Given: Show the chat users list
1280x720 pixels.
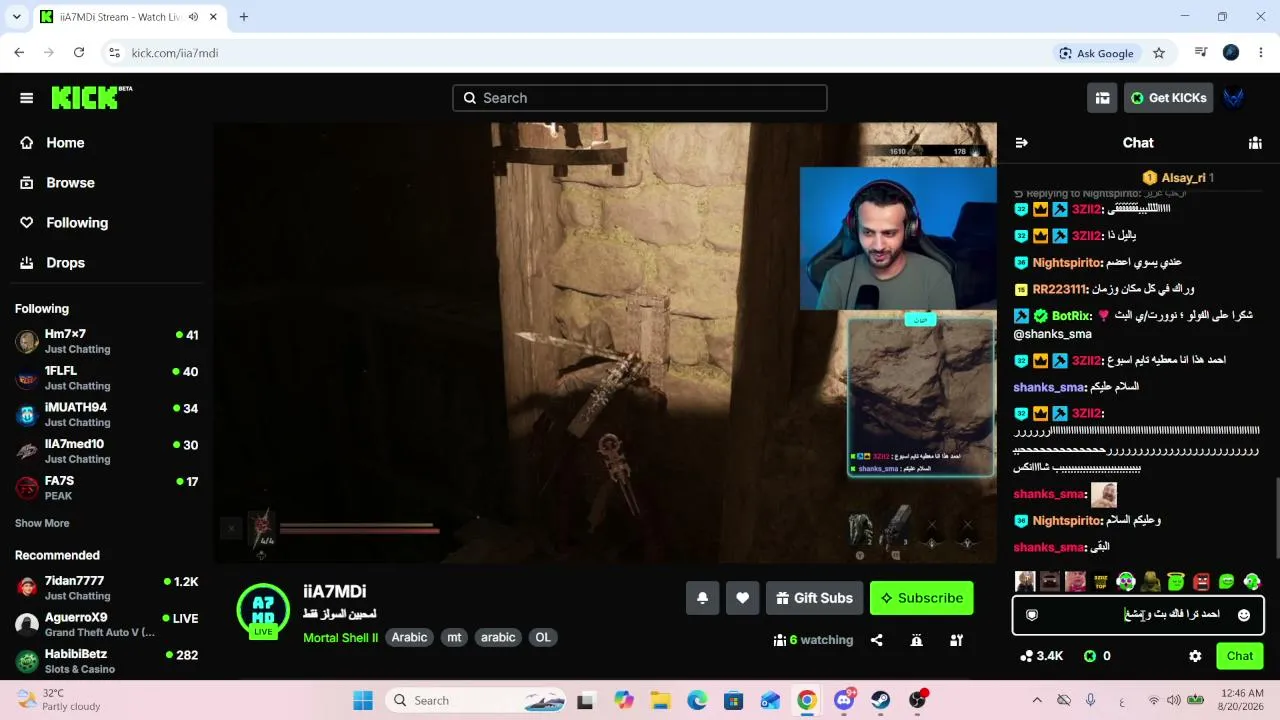Looking at the screenshot, I should click(1255, 143).
